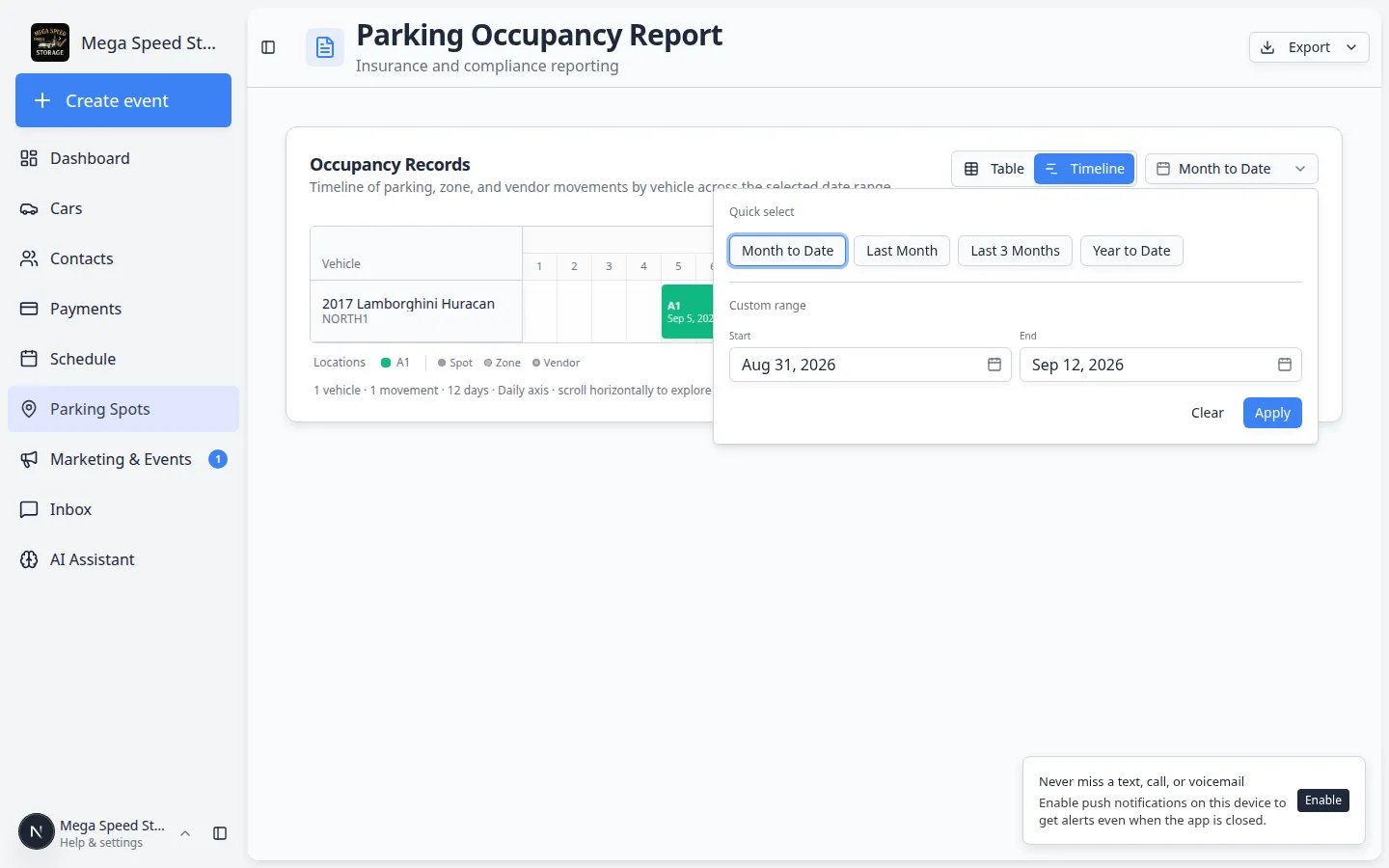Click the Create event button
Image resolution: width=1389 pixels, height=868 pixels.
click(x=123, y=100)
